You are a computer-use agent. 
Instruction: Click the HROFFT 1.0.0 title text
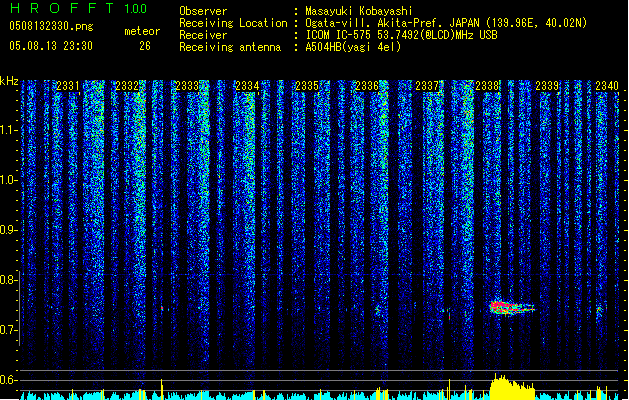79,8
